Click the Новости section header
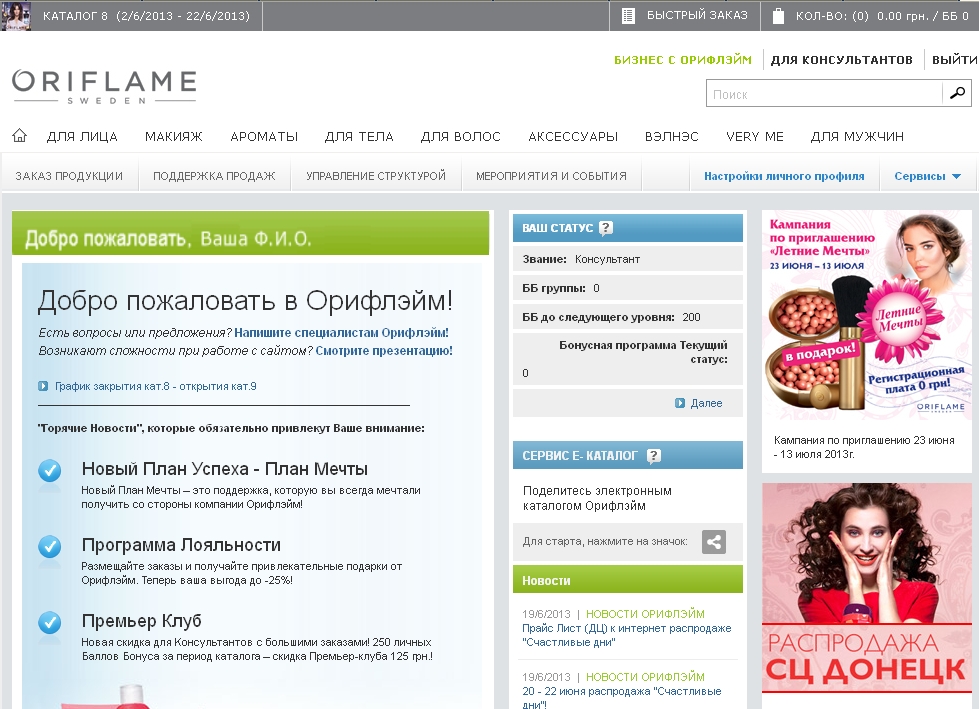Screen dimensions: 979x709 pos(627,579)
